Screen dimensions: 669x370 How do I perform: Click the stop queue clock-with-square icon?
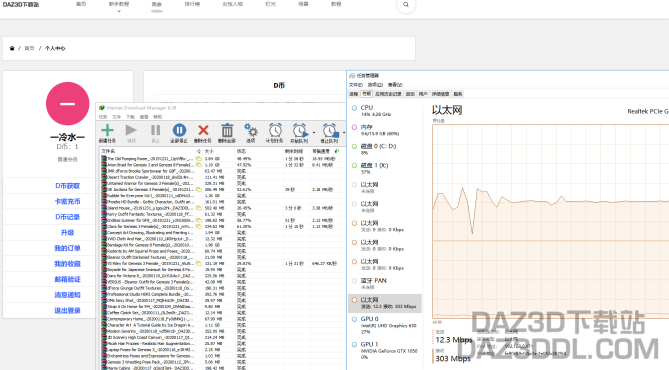tap(330, 131)
